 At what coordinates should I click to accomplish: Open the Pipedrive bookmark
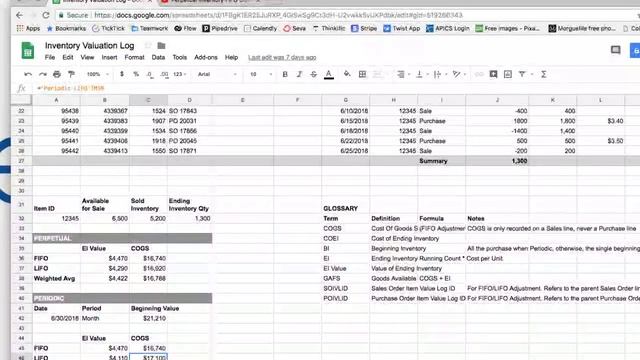[220, 28]
